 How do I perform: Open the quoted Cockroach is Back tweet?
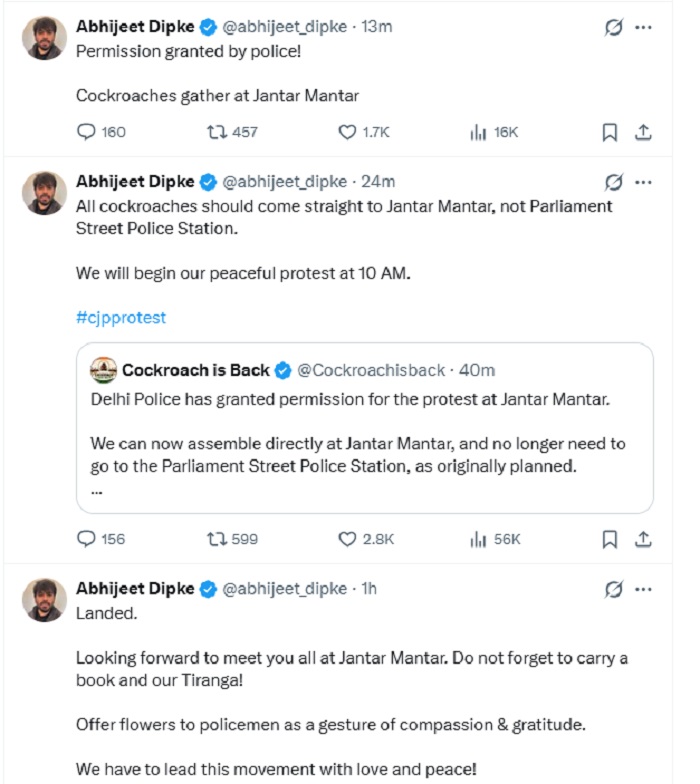click(x=364, y=428)
